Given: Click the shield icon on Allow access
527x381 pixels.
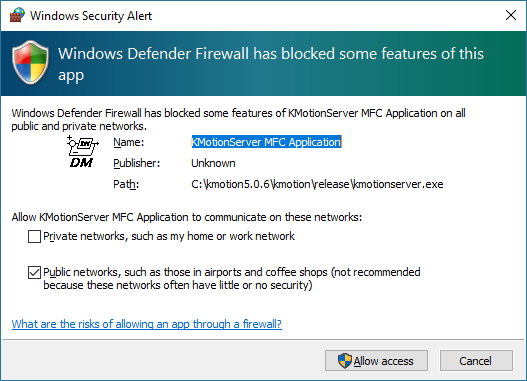Looking at the screenshot, I should (x=344, y=361).
